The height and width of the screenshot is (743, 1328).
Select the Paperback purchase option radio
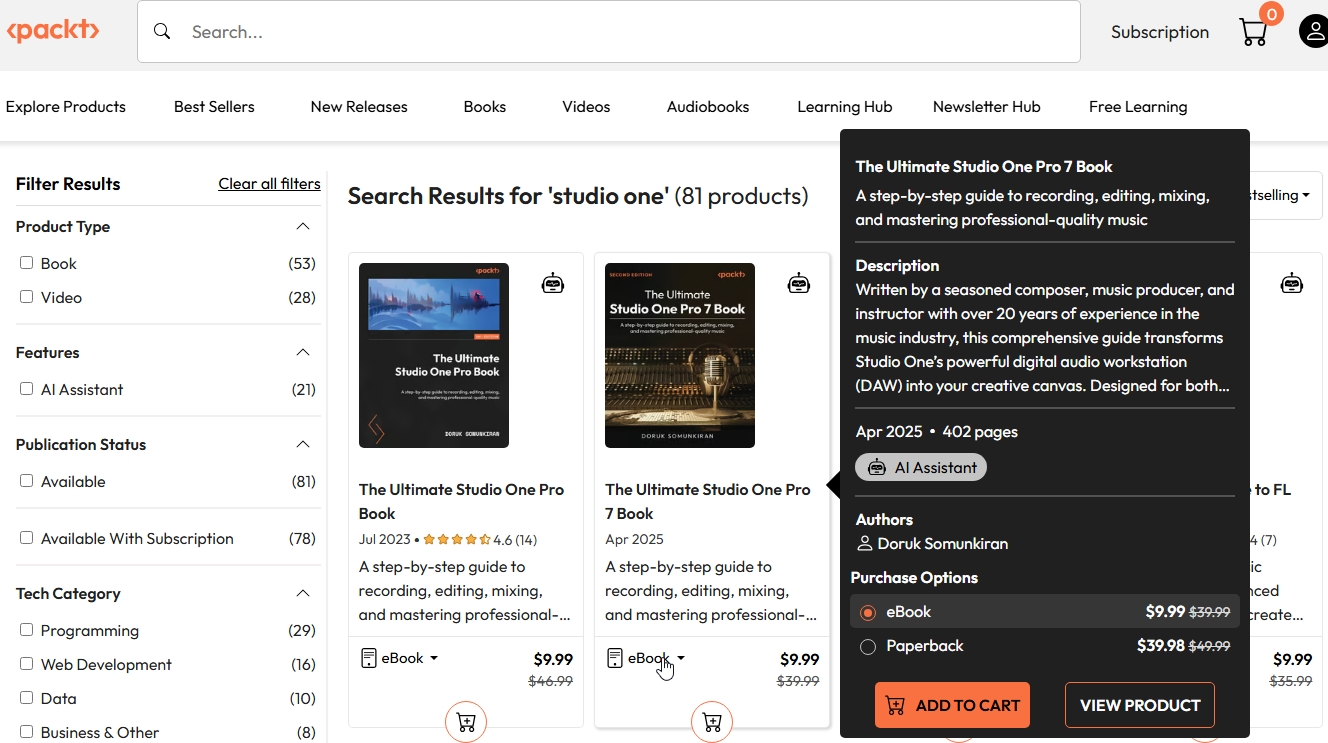868,646
